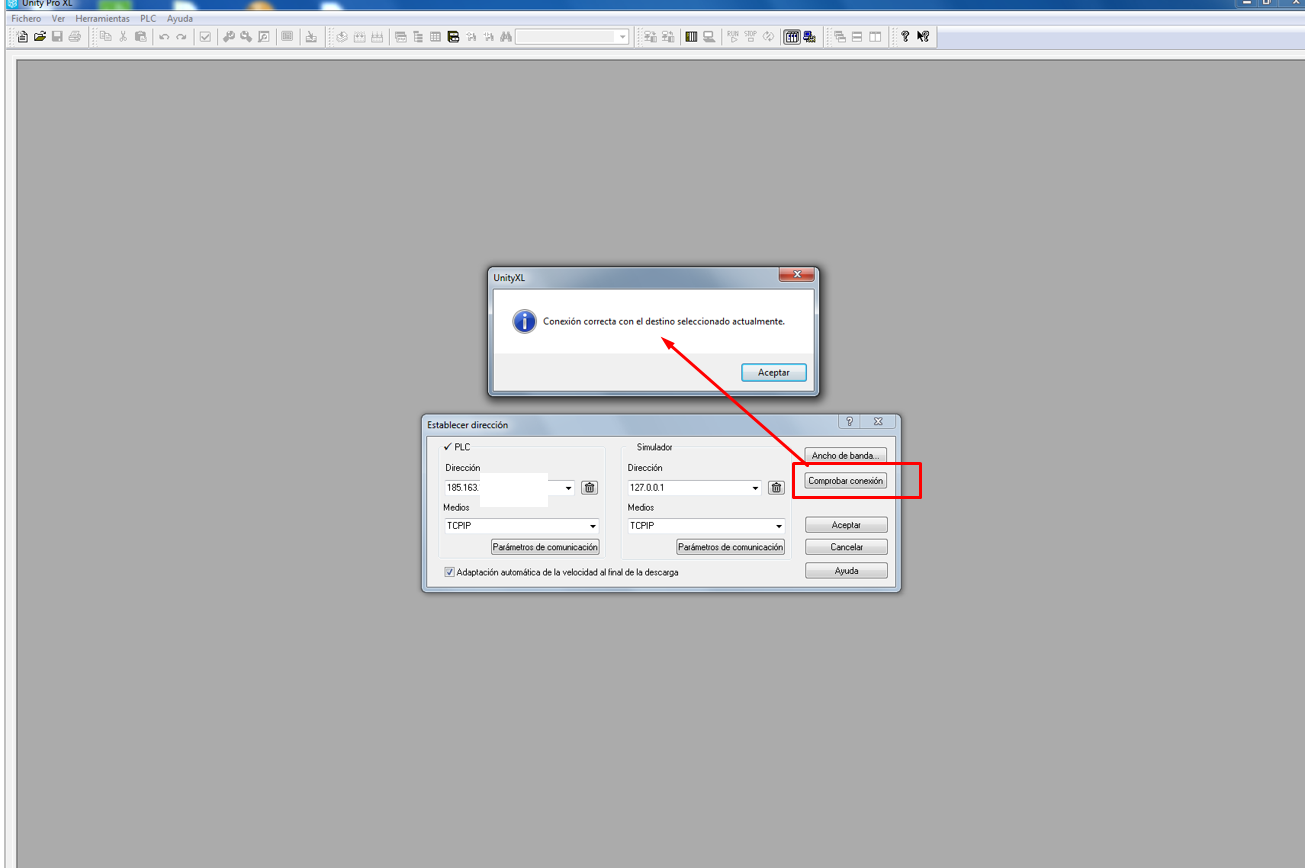Click Aceptar in Establecer dirección dialog
Screen dimensions: 1305x868
[846, 525]
